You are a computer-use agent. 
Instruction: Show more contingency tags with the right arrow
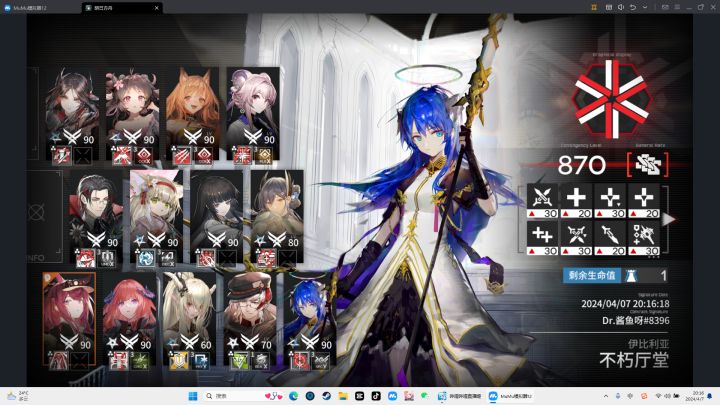pos(669,219)
